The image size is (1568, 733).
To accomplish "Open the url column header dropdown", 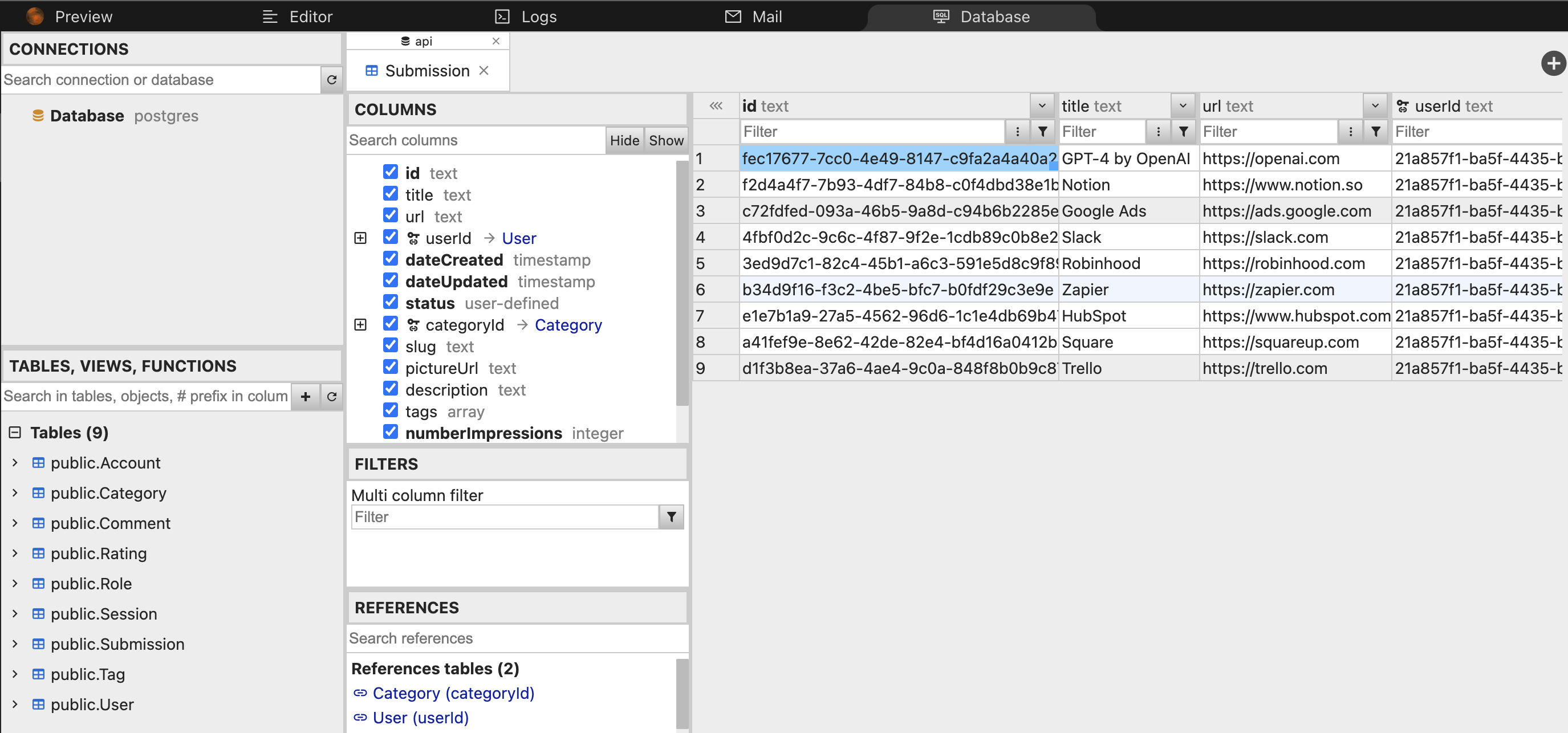I will (1375, 106).
